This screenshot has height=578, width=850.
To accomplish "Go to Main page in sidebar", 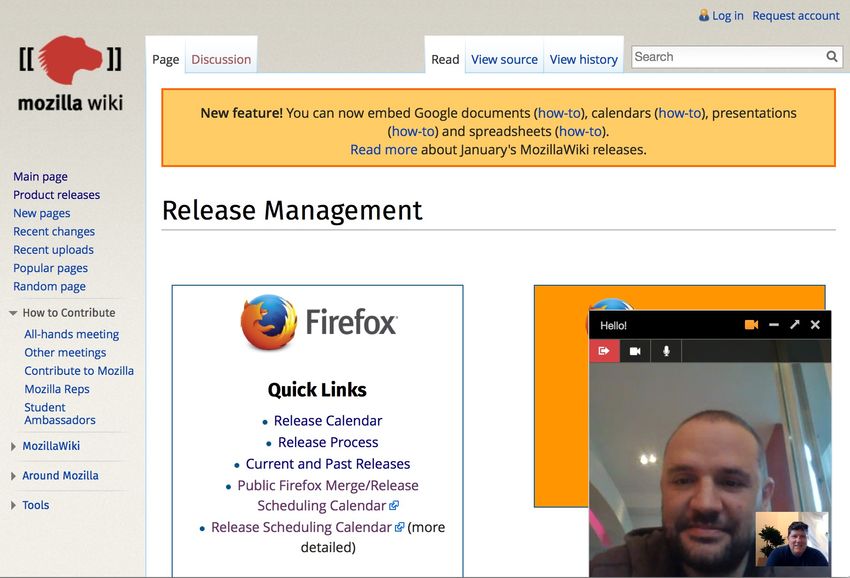I will pos(41,177).
